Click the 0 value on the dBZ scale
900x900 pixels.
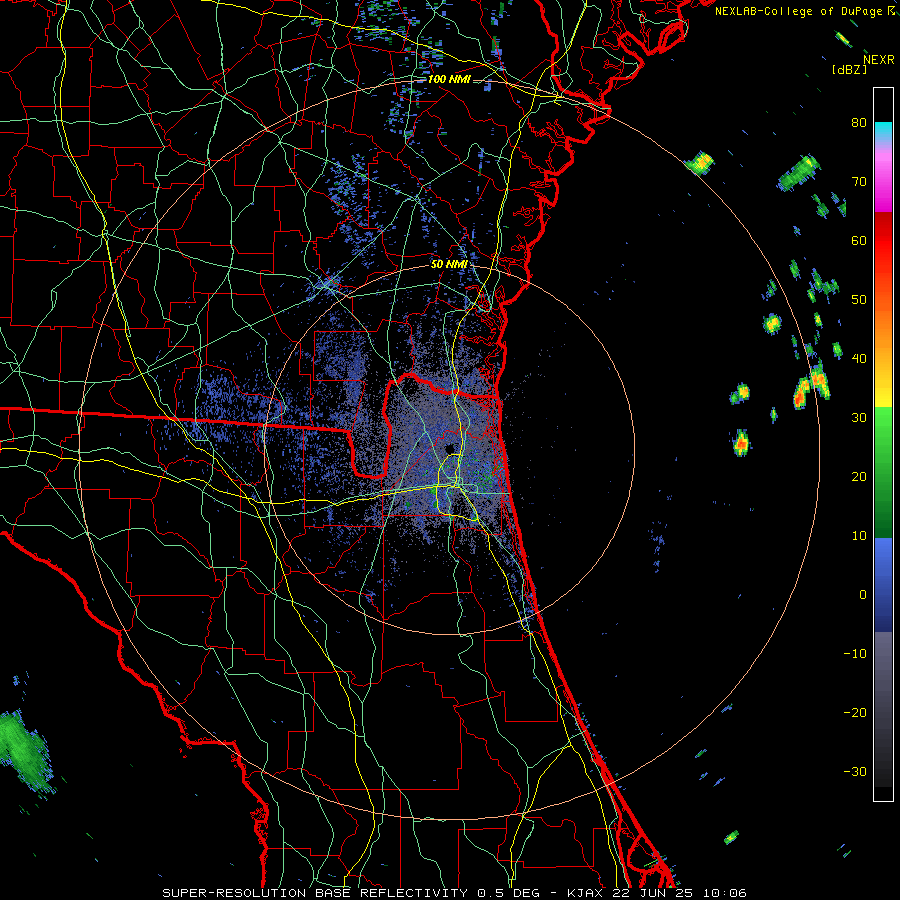(x=863, y=595)
